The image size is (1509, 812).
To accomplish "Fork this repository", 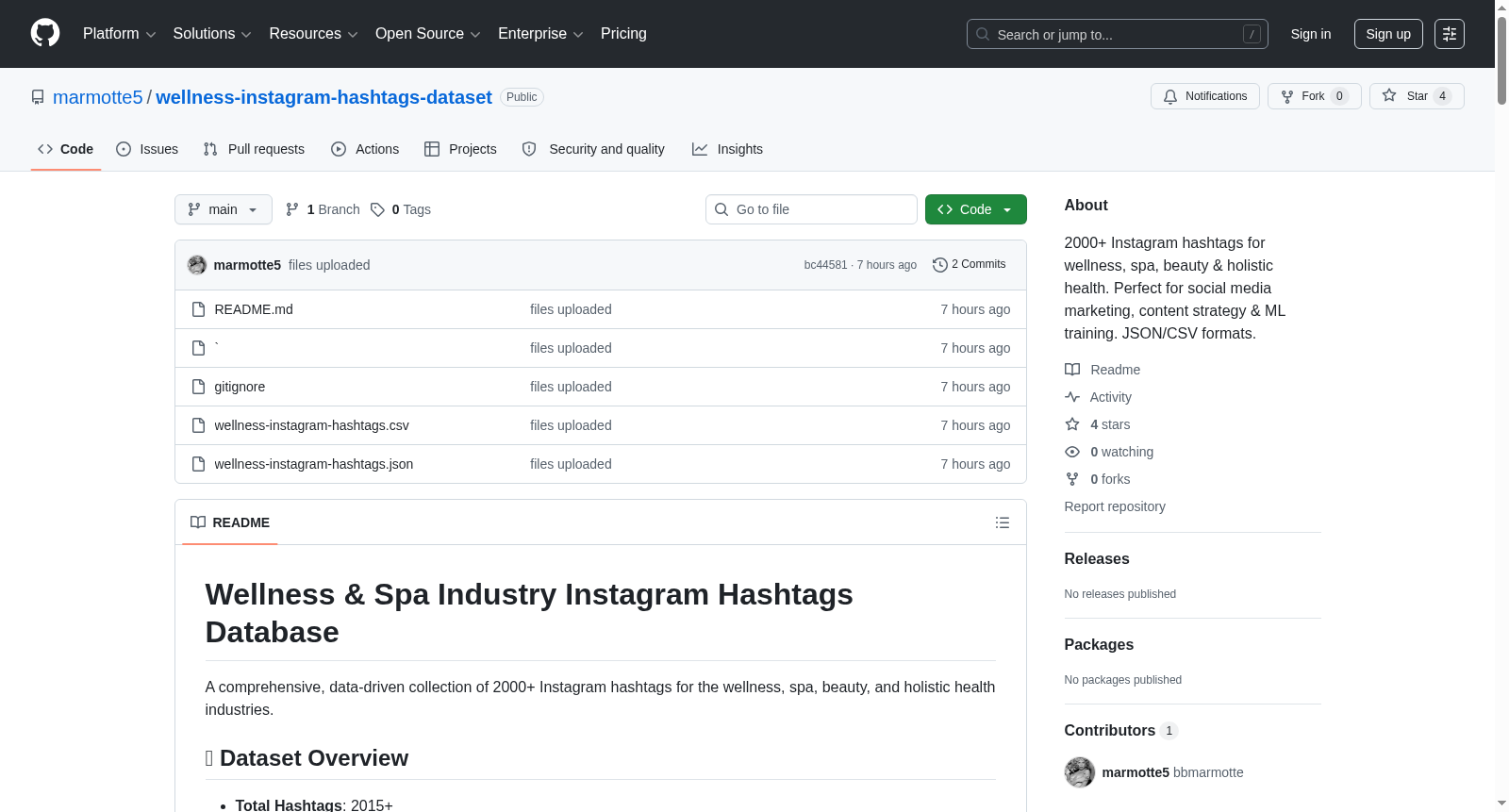I will 1314,96.
